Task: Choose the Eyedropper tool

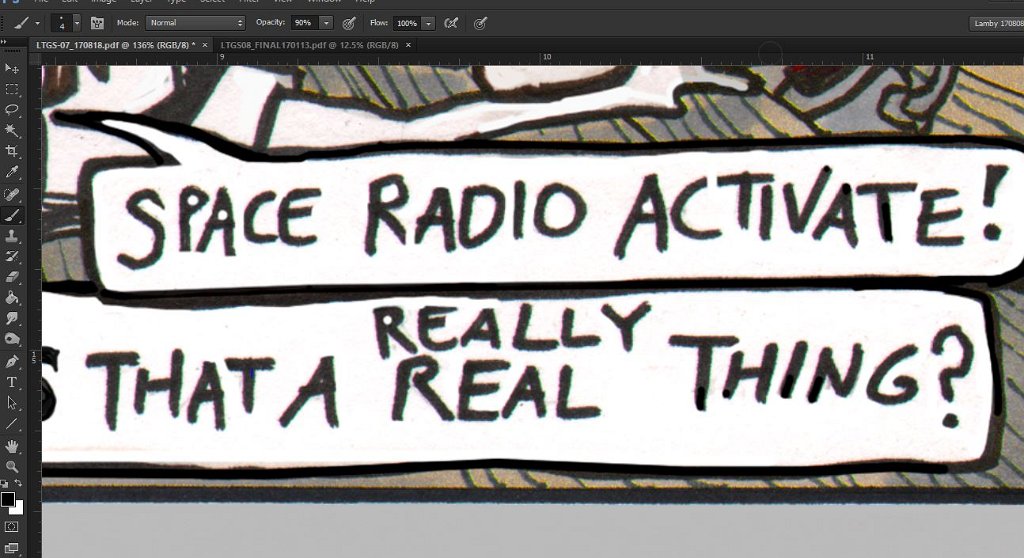Action: [12, 172]
